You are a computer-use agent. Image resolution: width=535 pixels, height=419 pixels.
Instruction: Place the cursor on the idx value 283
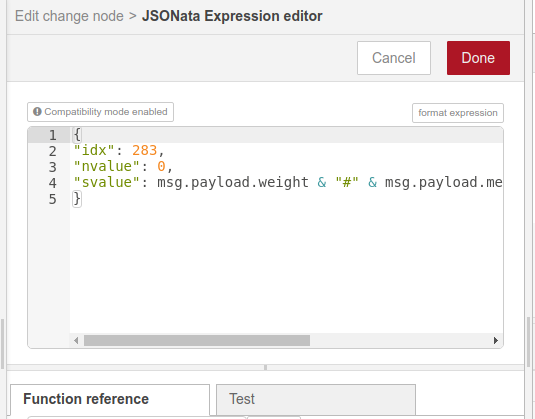[x=145, y=150]
